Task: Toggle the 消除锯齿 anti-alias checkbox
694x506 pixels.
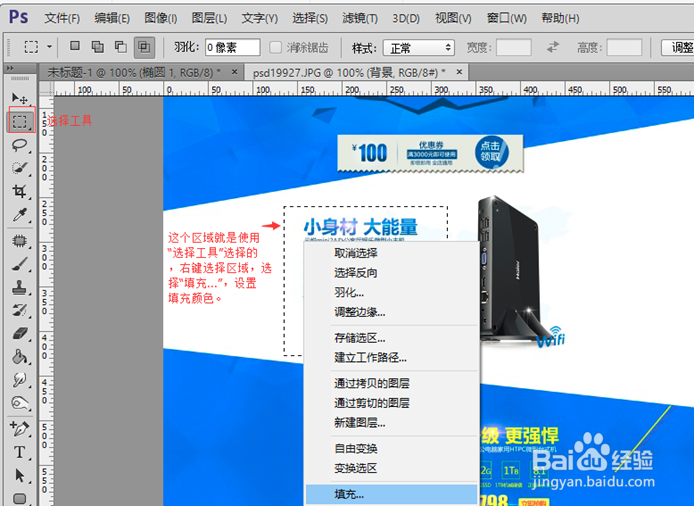Action: pos(275,47)
